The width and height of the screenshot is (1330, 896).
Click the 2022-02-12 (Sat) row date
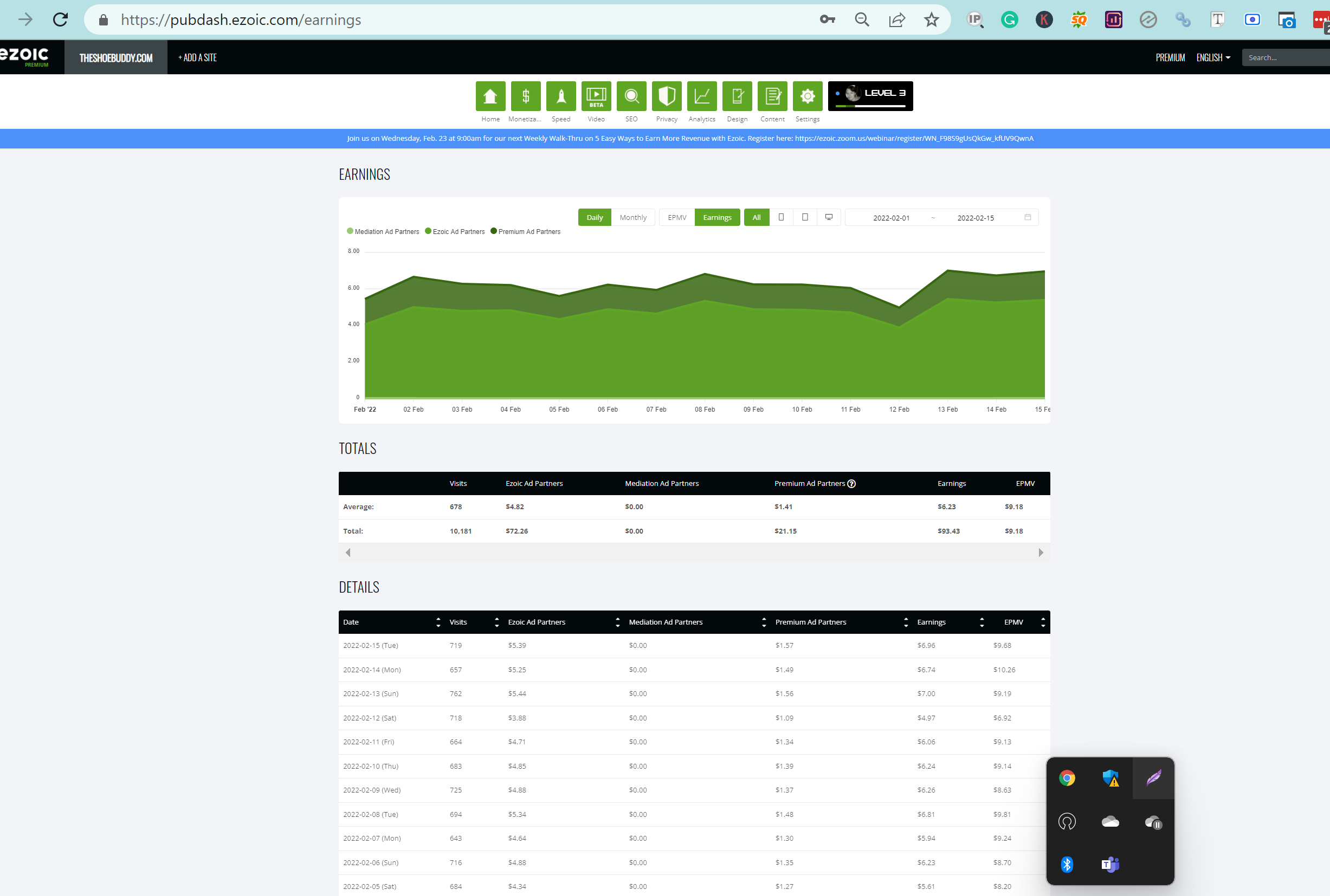(369, 718)
